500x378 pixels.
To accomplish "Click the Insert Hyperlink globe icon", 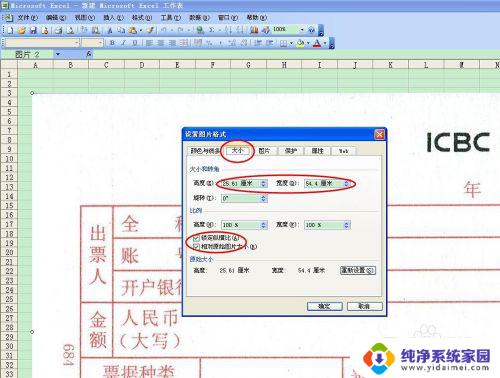I will pyautogui.click(x=200, y=30).
